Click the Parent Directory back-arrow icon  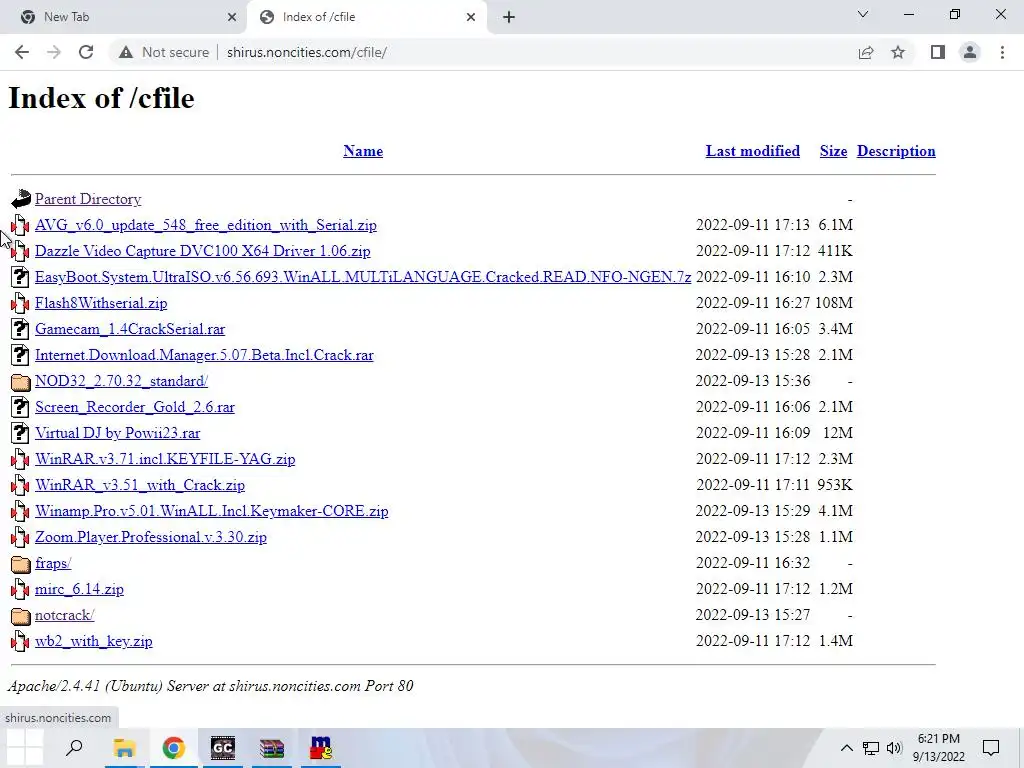coord(21,199)
